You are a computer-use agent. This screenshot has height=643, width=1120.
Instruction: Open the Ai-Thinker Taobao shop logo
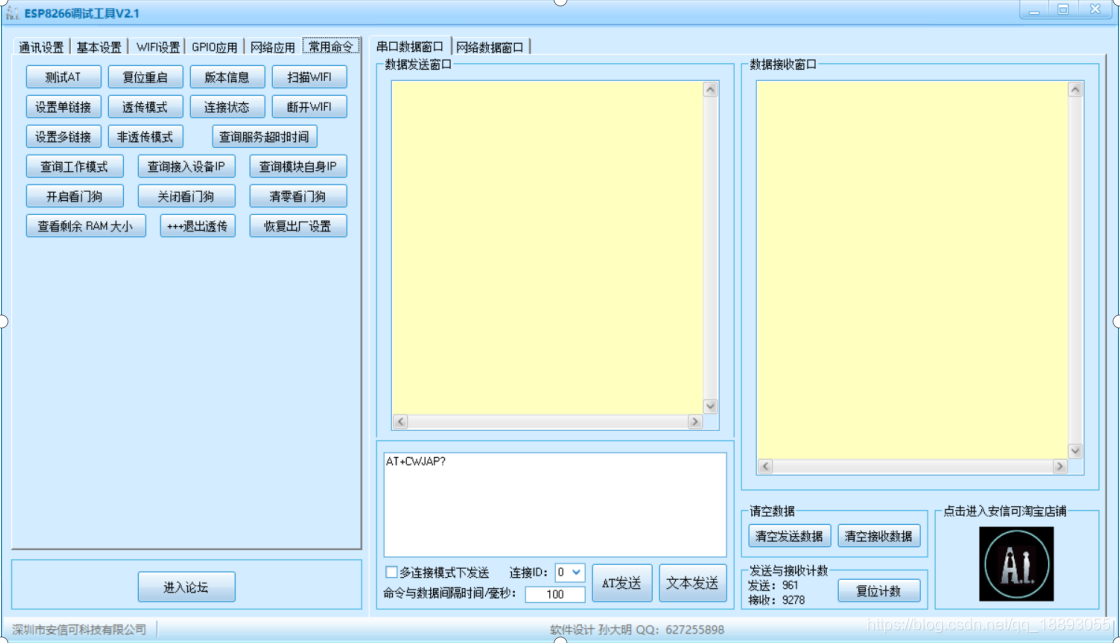coord(1016,564)
